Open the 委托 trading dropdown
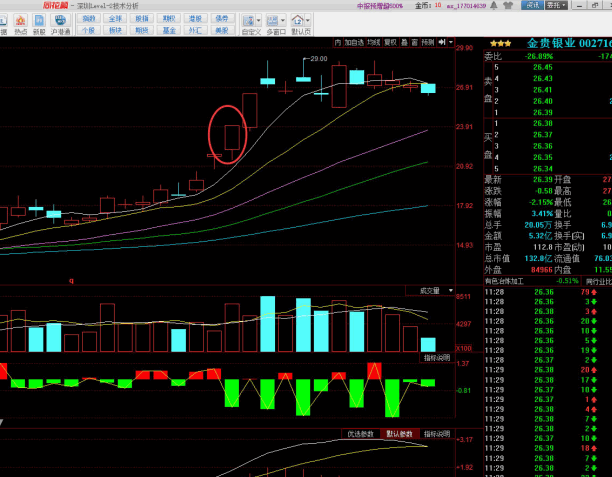 556,5
